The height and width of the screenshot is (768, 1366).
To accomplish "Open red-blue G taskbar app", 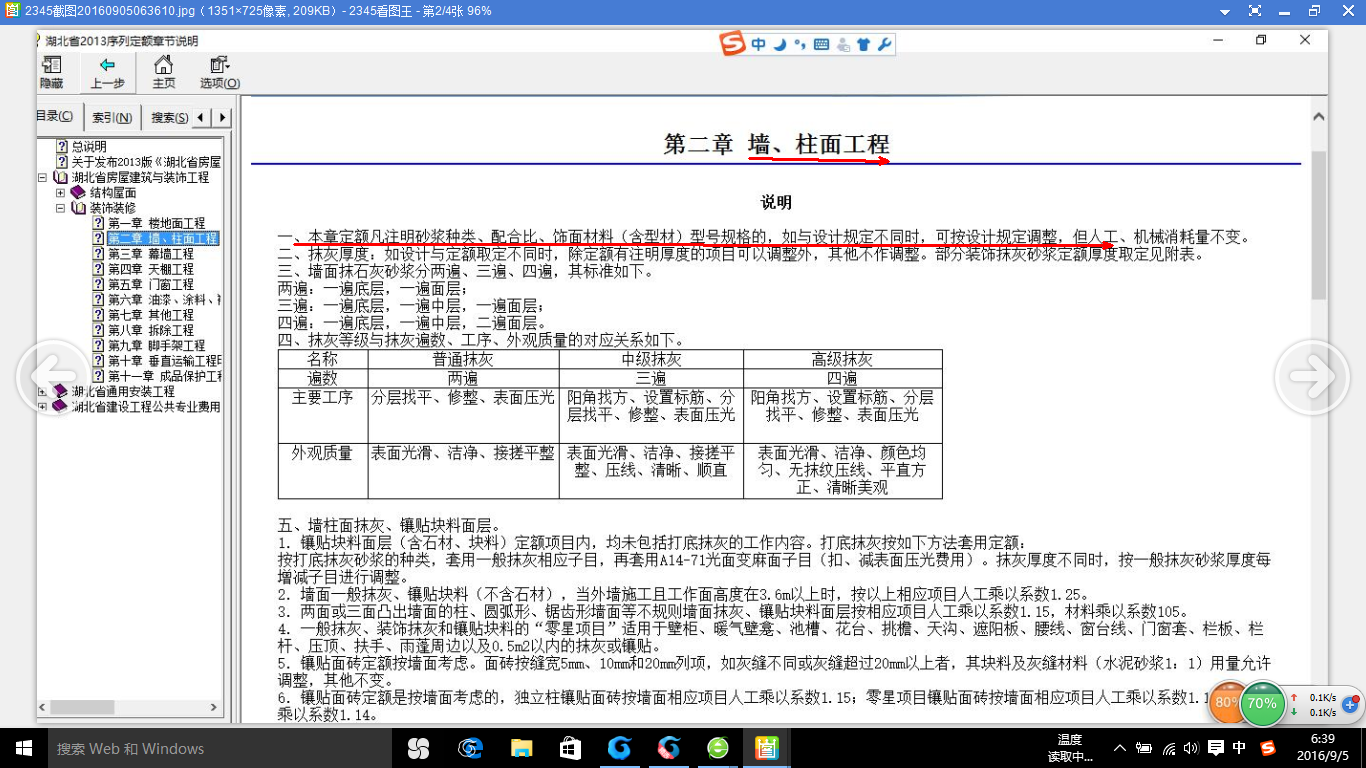I will pos(669,748).
